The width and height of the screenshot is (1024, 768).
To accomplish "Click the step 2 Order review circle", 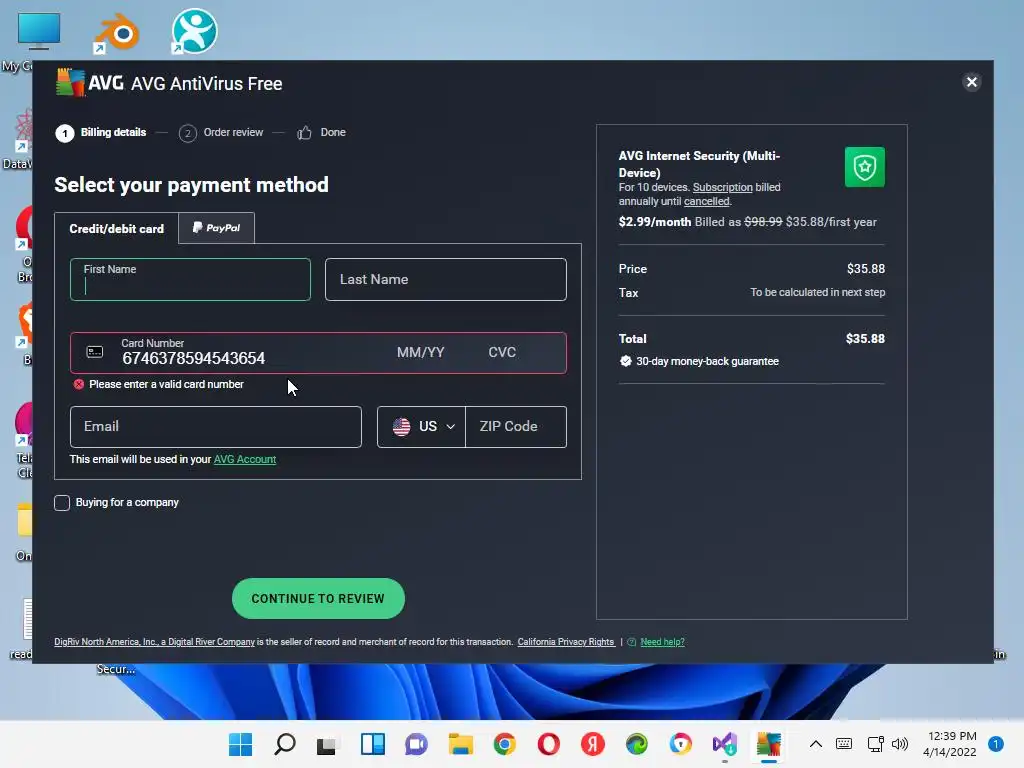I will point(187,133).
